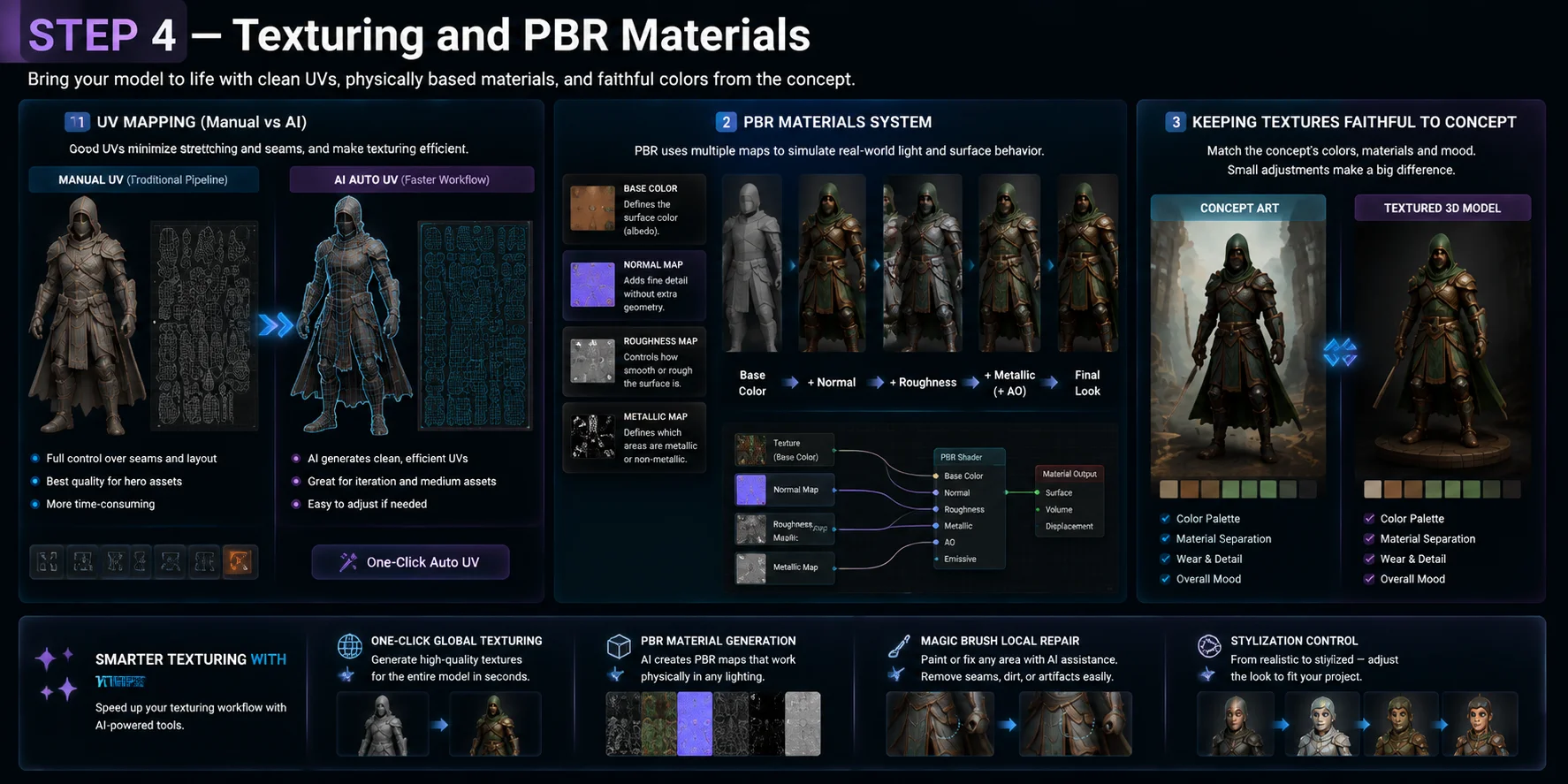Click 'AI generates clean, efficient UVs' text
1568x784 pixels.
[x=387, y=459]
